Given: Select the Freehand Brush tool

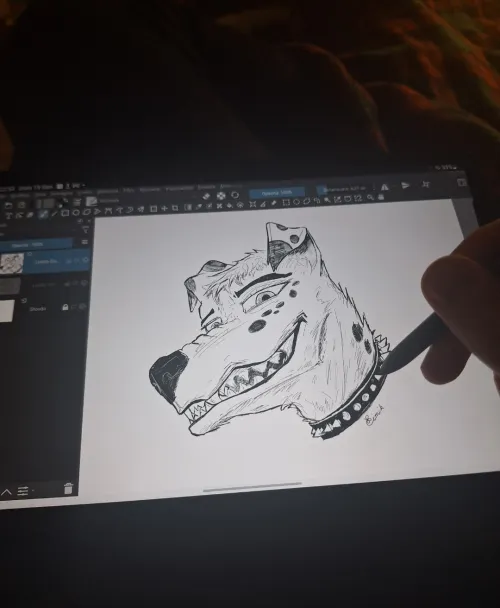Looking at the screenshot, I should pos(43,214).
